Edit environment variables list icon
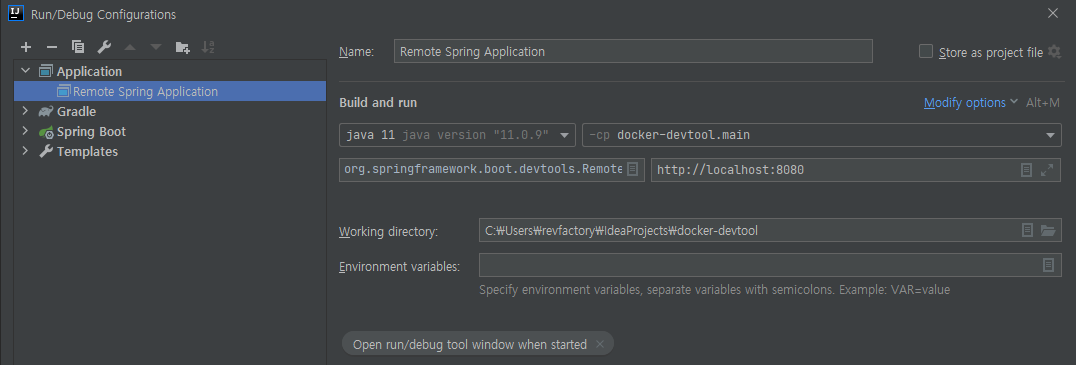 pyautogui.click(x=1049, y=265)
